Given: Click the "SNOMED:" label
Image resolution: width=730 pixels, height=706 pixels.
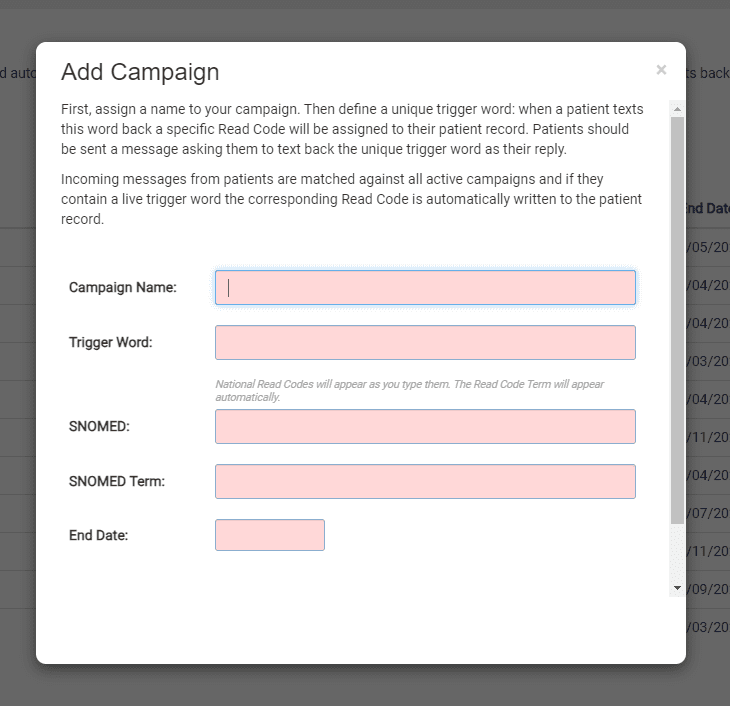Looking at the screenshot, I should 100,426.
